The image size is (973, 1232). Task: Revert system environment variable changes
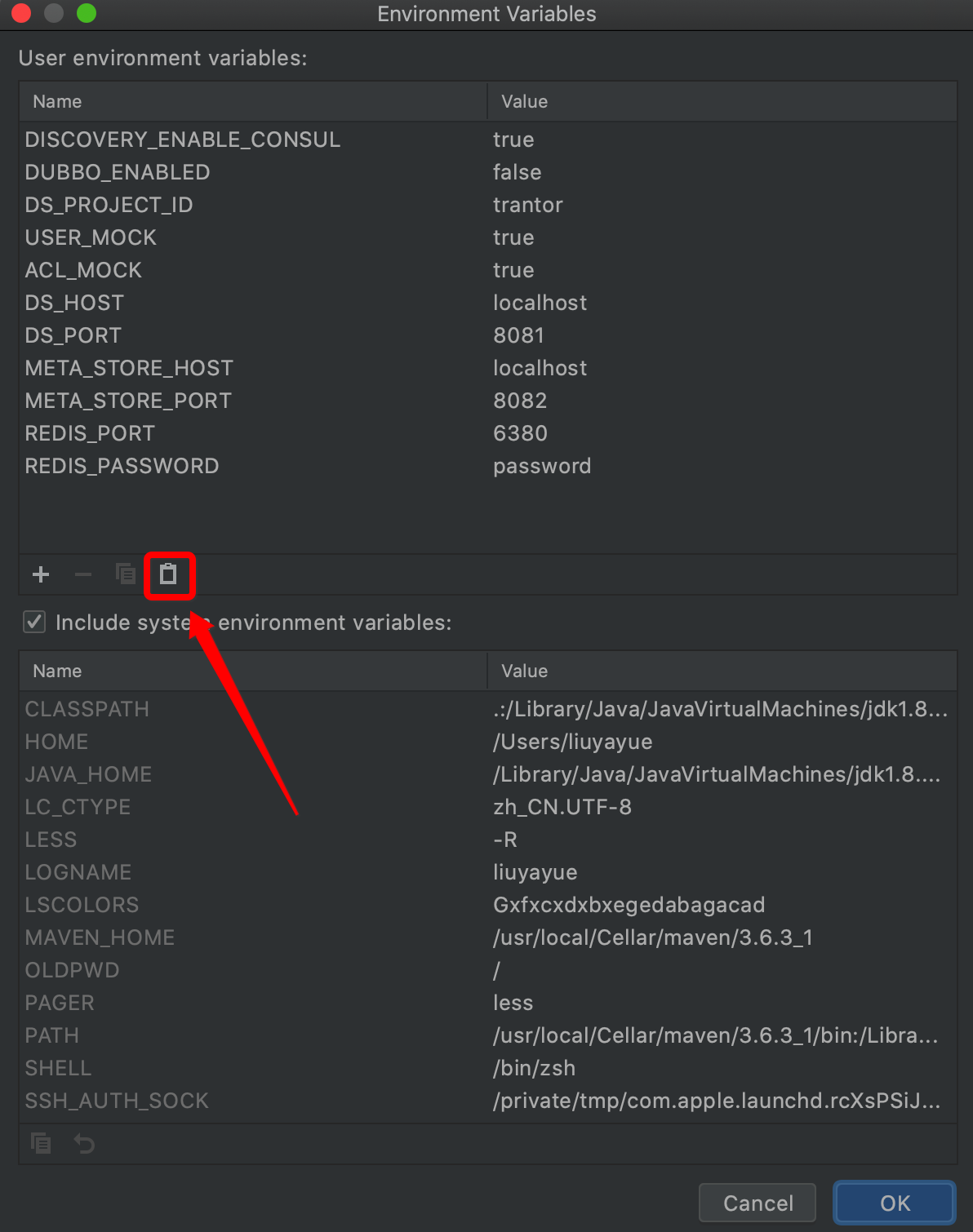coord(85,1143)
